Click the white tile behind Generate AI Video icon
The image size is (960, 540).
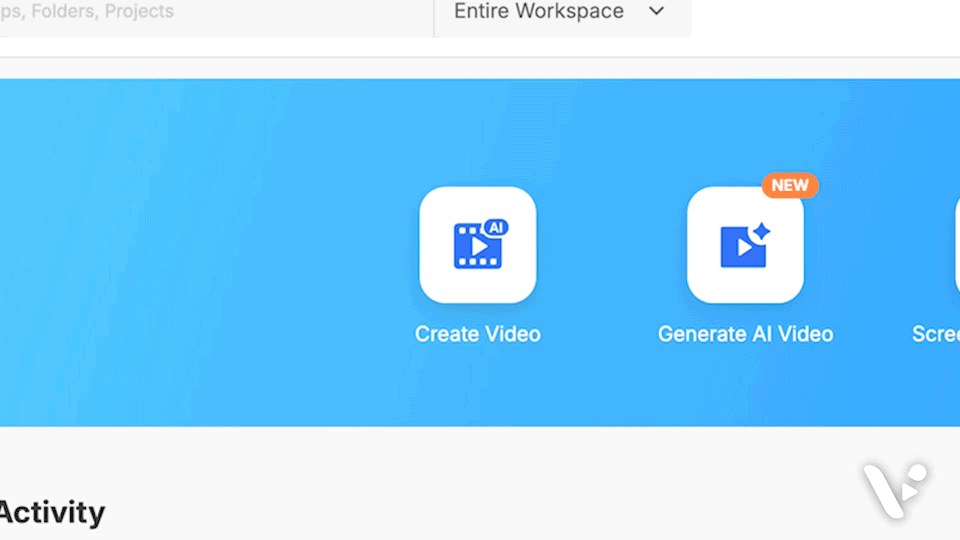coord(704,285)
